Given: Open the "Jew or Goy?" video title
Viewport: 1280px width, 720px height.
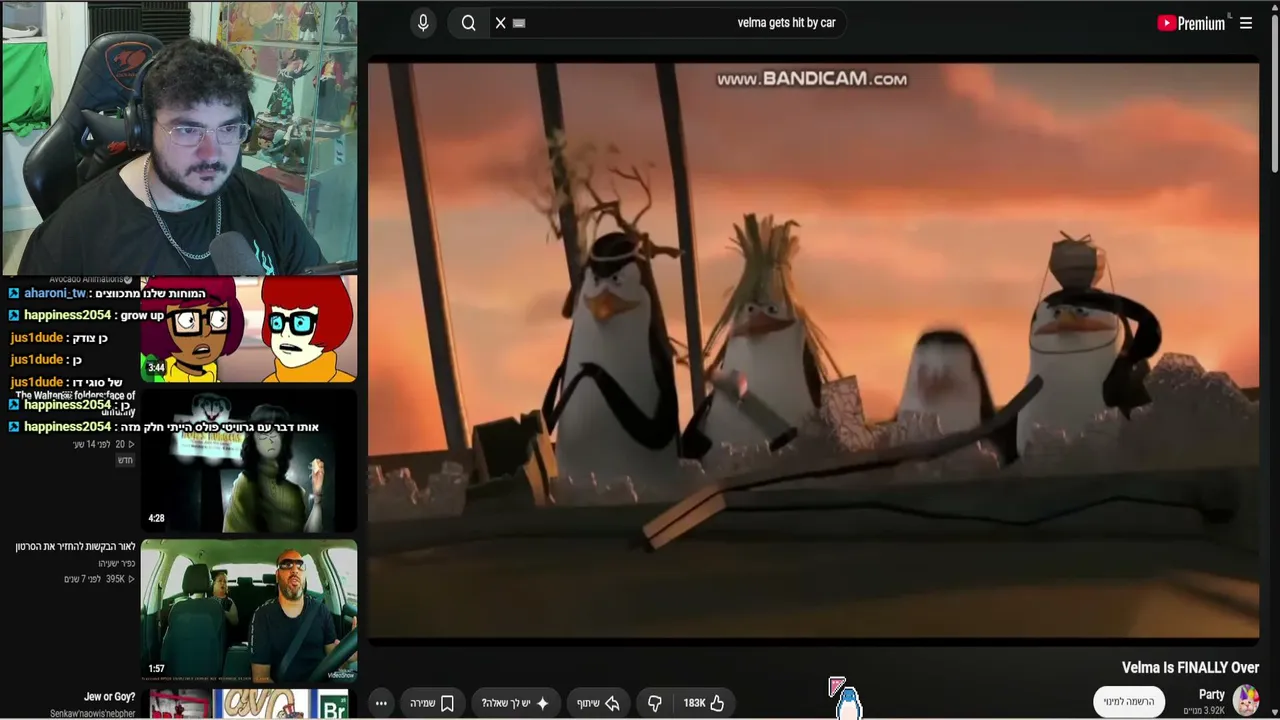Looking at the screenshot, I should pyautogui.click(x=109, y=696).
